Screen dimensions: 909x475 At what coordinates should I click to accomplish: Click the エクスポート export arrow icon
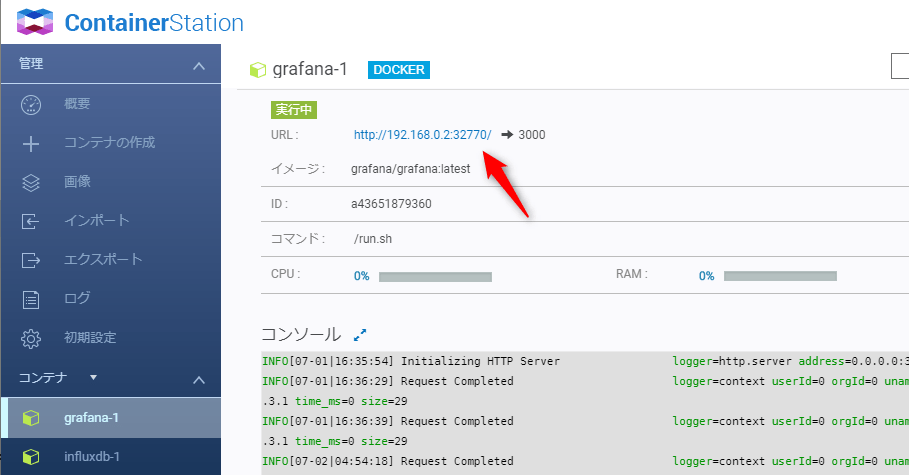[31, 260]
